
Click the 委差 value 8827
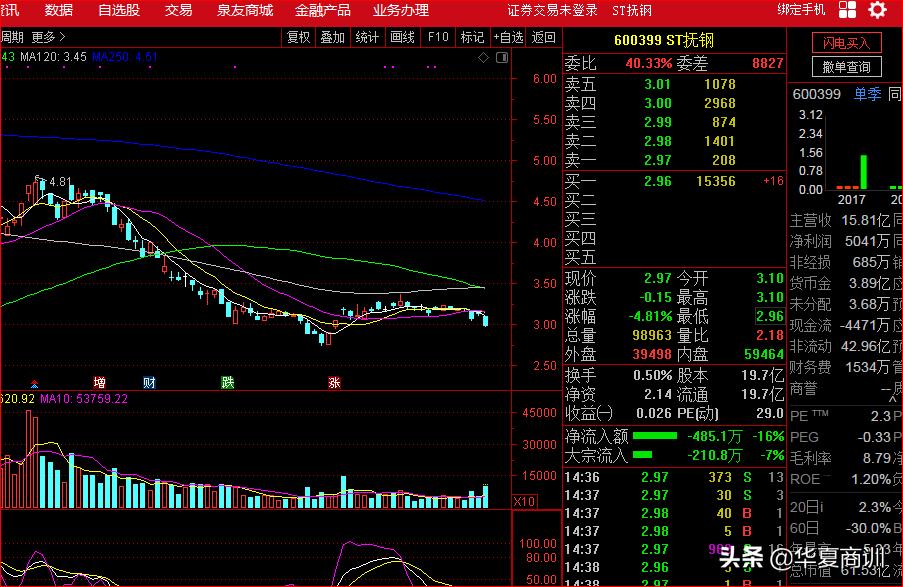[x=768, y=63]
